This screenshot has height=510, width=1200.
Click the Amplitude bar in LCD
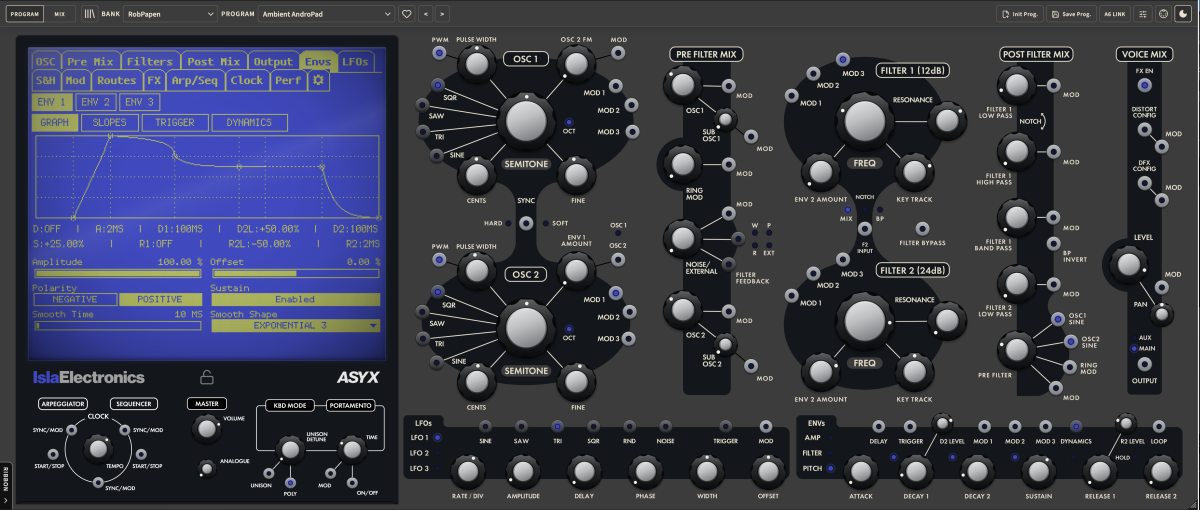pos(118,272)
